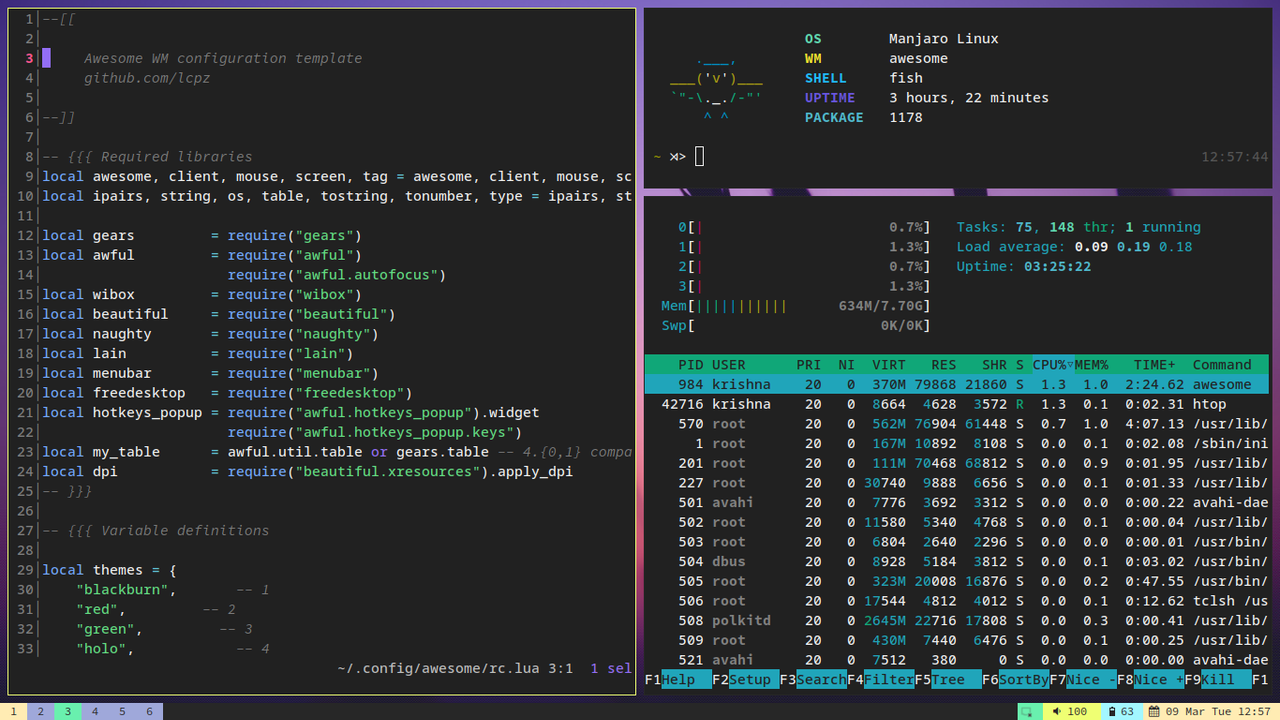Image resolution: width=1280 pixels, height=720 pixels.
Task: Open htop Setup menu
Action: point(750,680)
